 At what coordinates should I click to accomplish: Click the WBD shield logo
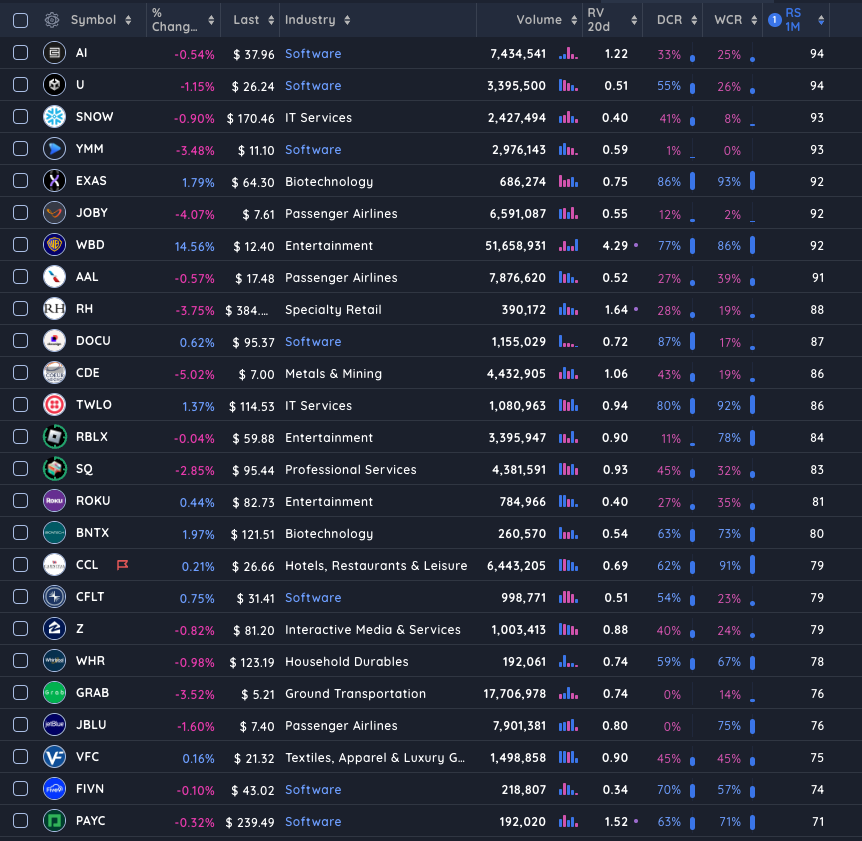[54, 245]
